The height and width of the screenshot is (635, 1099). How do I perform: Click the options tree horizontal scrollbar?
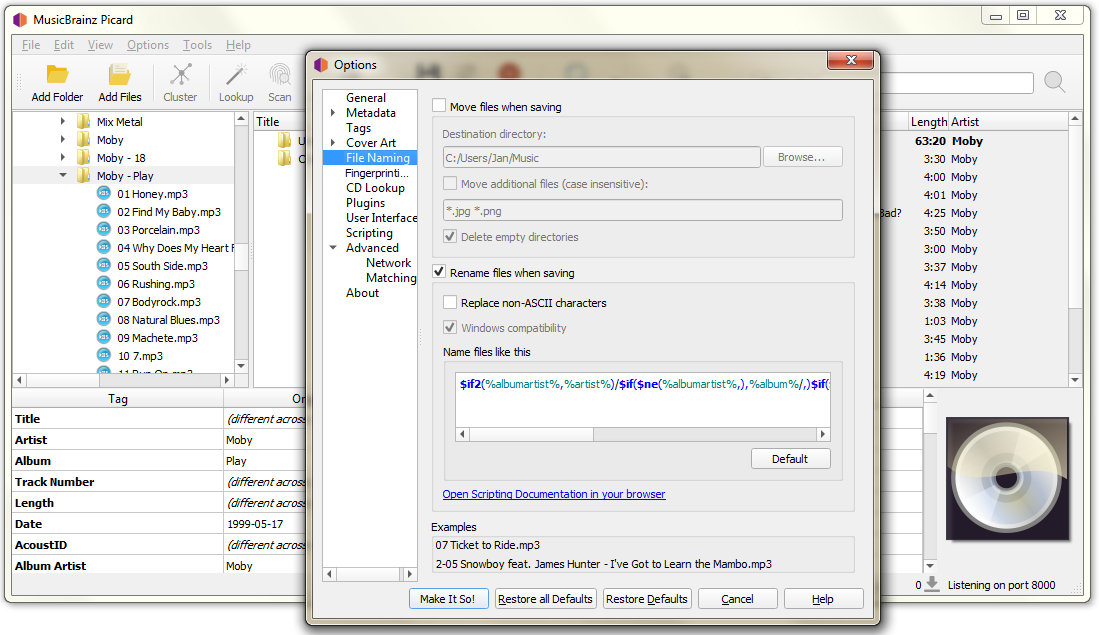369,574
